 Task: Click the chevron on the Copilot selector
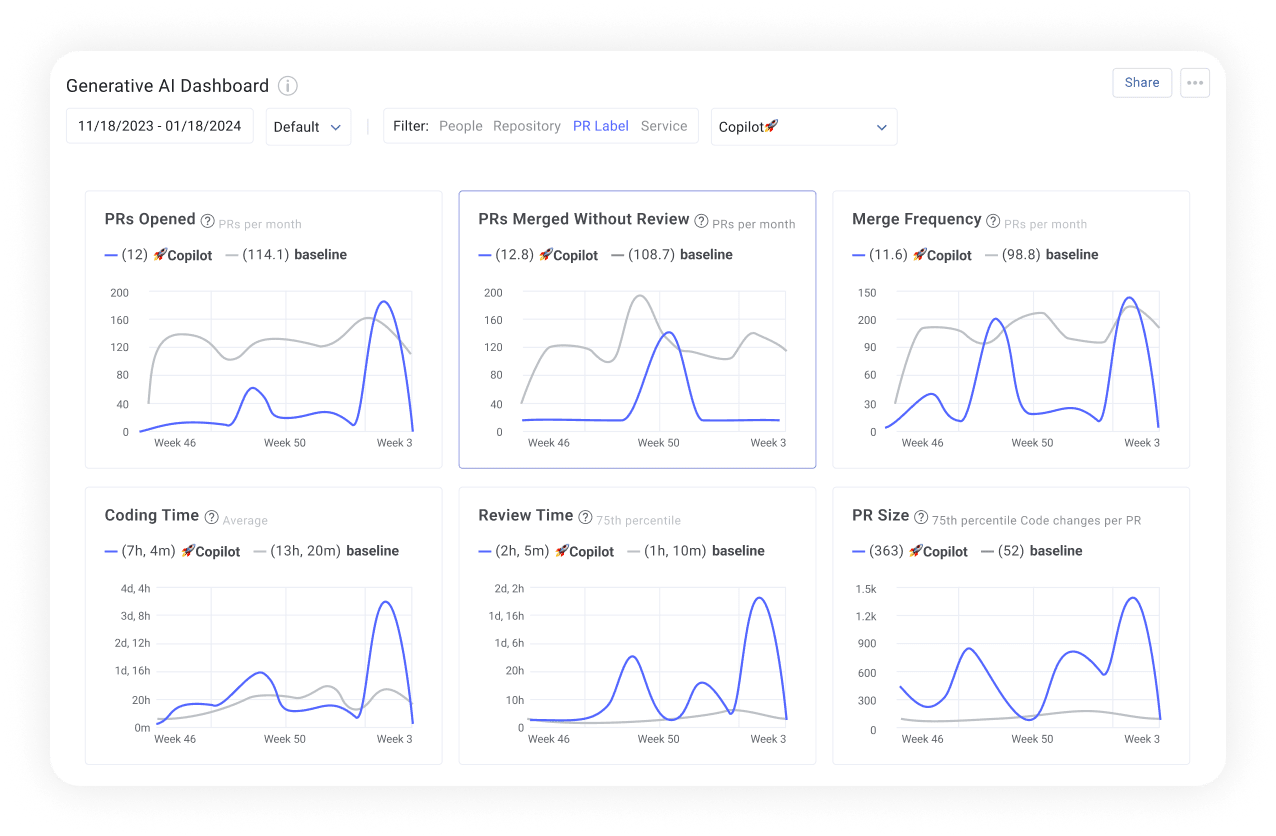pyautogui.click(x=881, y=127)
